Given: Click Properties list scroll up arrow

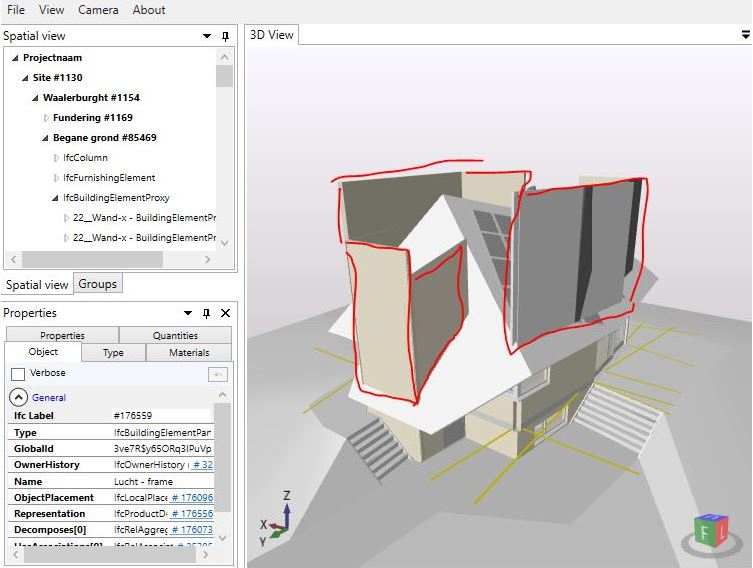Looking at the screenshot, I should [x=222, y=396].
